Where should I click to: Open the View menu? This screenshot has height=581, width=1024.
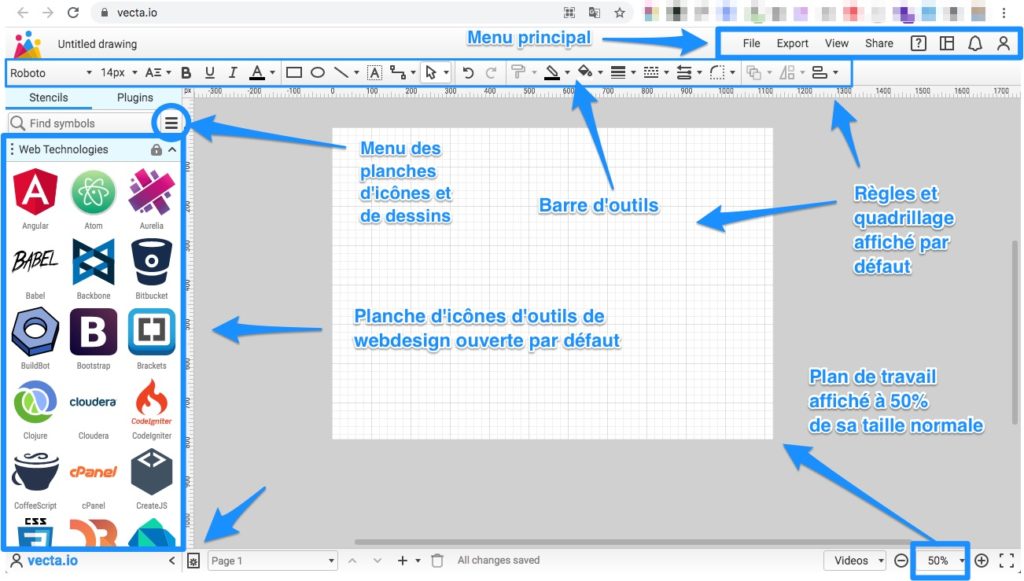pyautogui.click(x=837, y=43)
